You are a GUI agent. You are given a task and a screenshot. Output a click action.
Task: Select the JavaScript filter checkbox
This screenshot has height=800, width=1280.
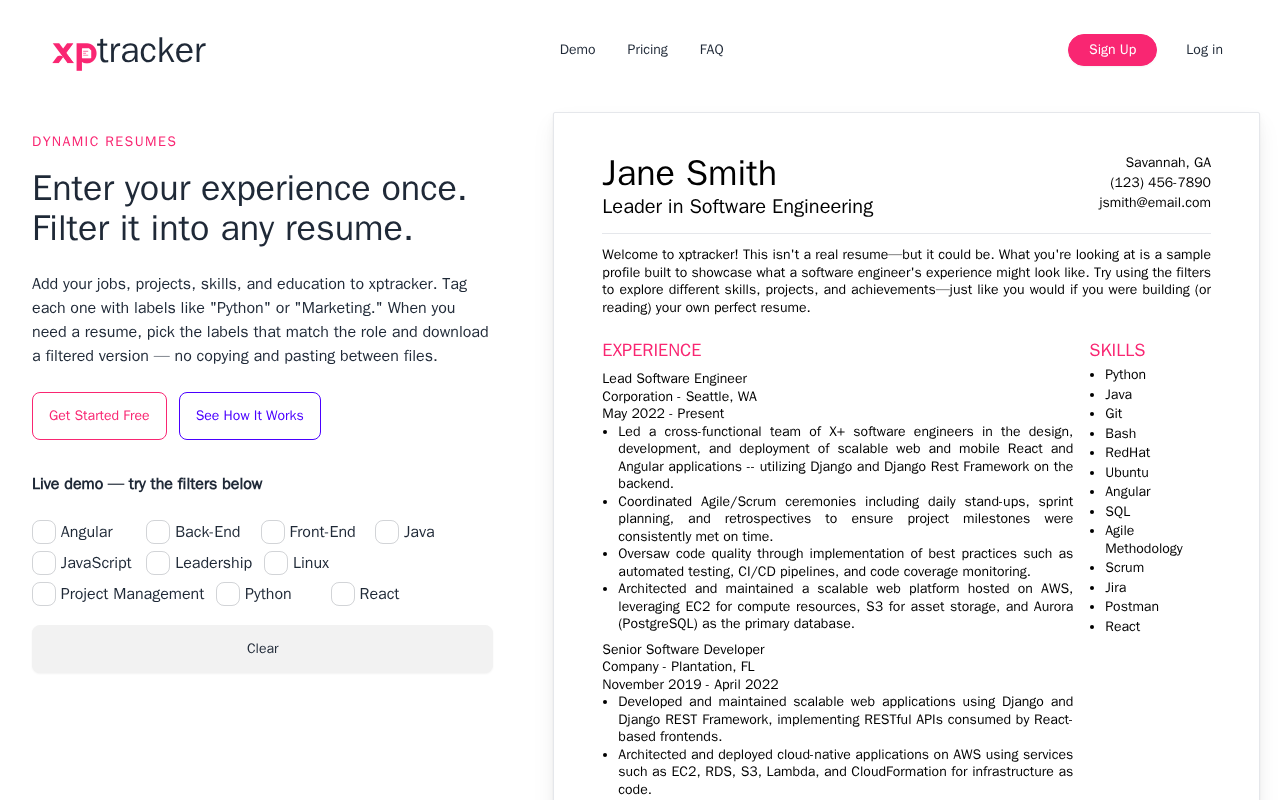tap(44, 563)
